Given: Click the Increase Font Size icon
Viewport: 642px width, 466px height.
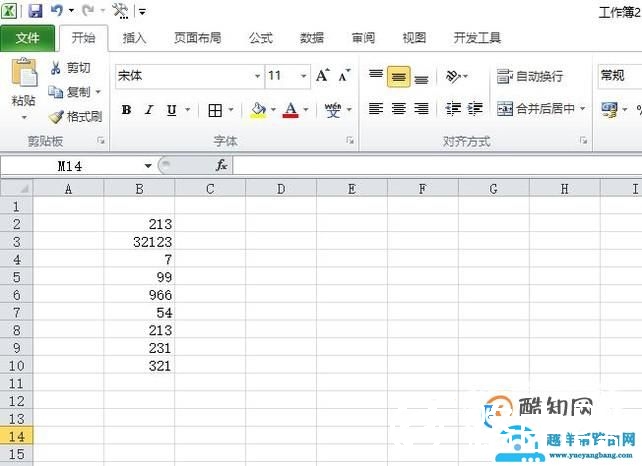Looking at the screenshot, I should (323, 75).
